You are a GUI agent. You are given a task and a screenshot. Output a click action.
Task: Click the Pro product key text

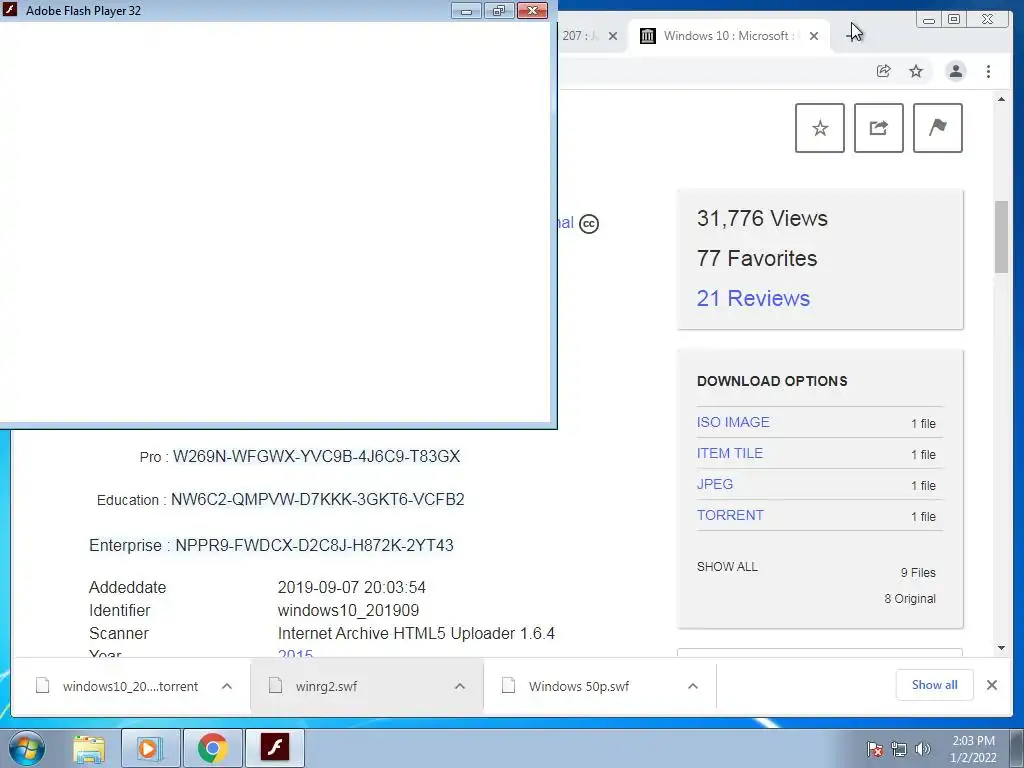tap(316, 456)
